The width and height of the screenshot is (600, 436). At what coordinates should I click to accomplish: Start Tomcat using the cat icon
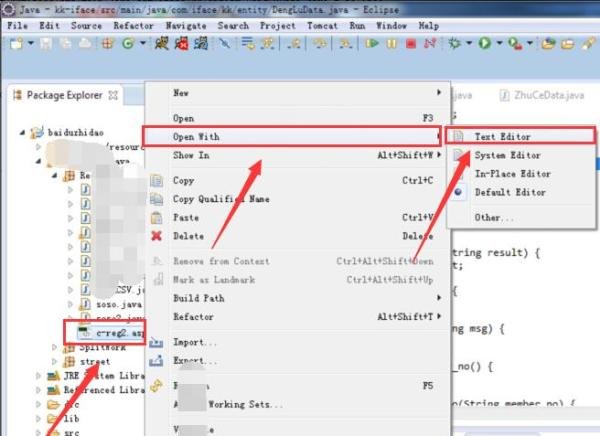pos(161,44)
